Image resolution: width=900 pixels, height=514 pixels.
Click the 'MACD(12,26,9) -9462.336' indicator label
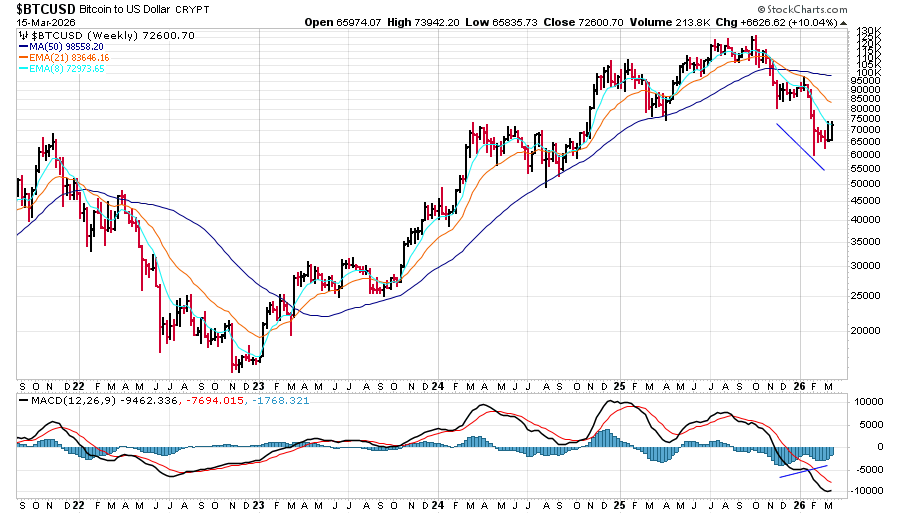coord(105,400)
